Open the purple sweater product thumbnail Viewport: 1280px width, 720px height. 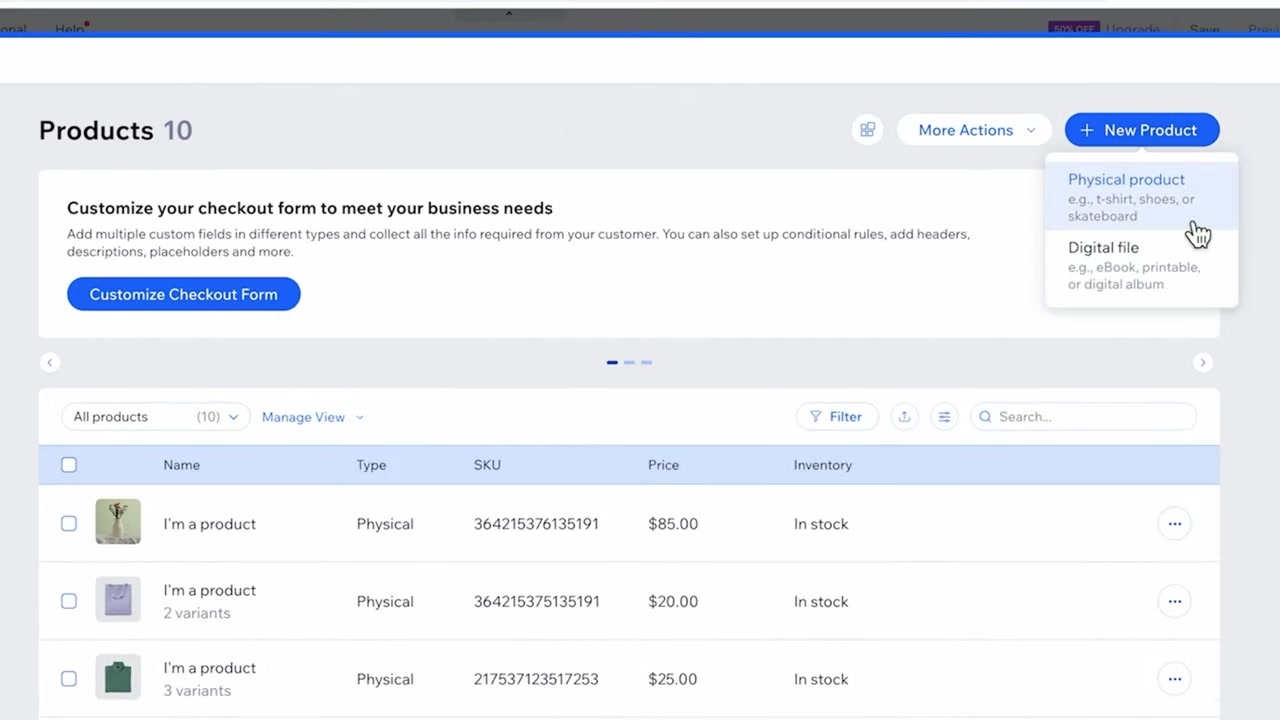[118, 600]
